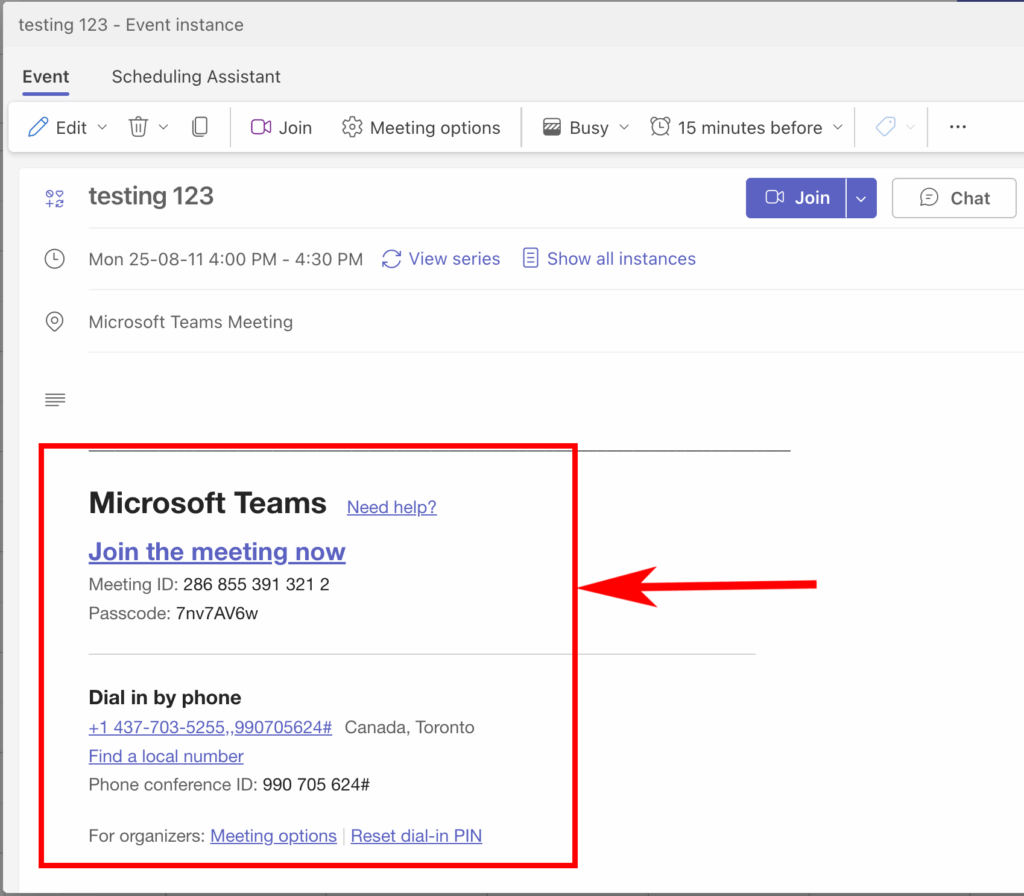Click the meeting type icon beside title

[55, 199]
